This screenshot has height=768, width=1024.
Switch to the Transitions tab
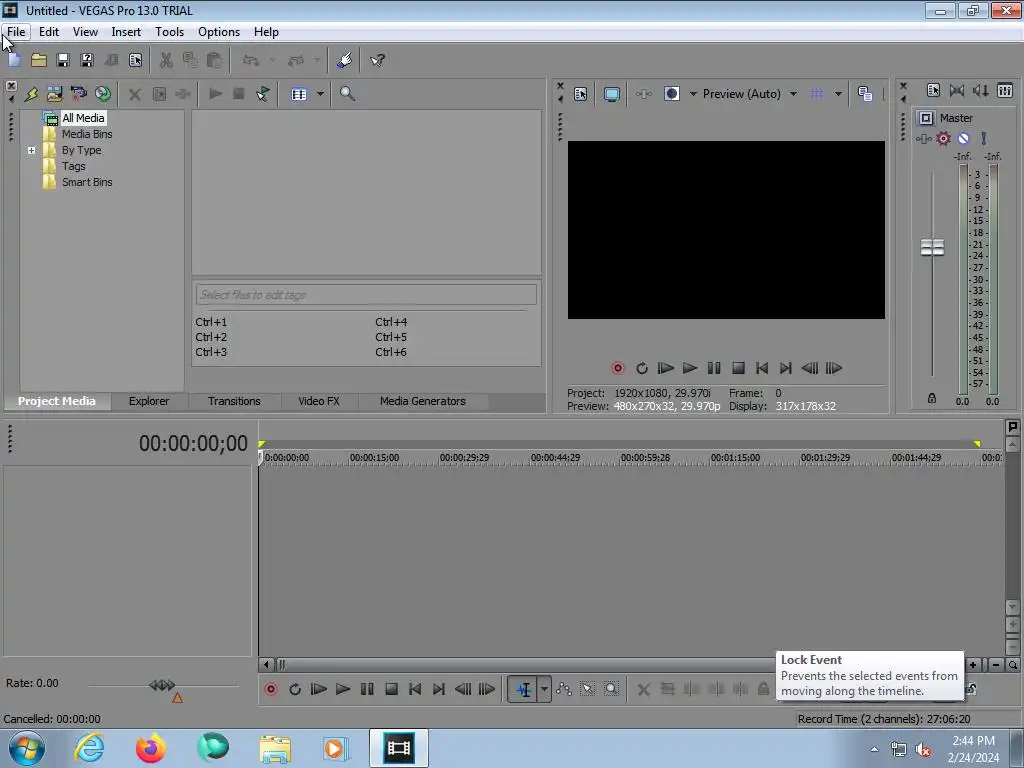pyautogui.click(x=234, y=401)
